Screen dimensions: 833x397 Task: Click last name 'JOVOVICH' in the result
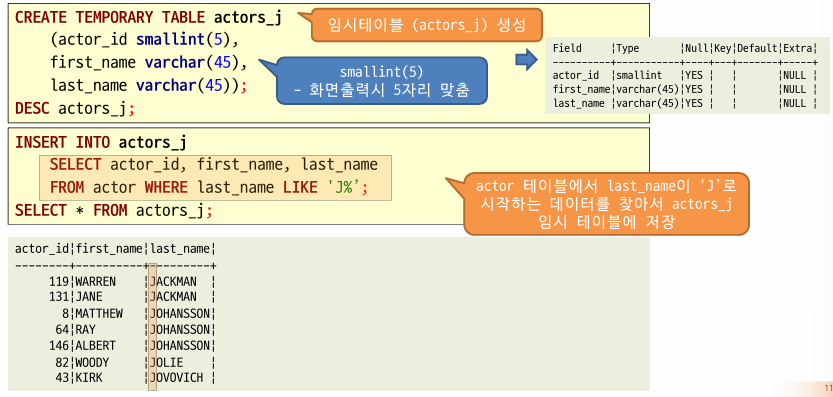(177, 378)
